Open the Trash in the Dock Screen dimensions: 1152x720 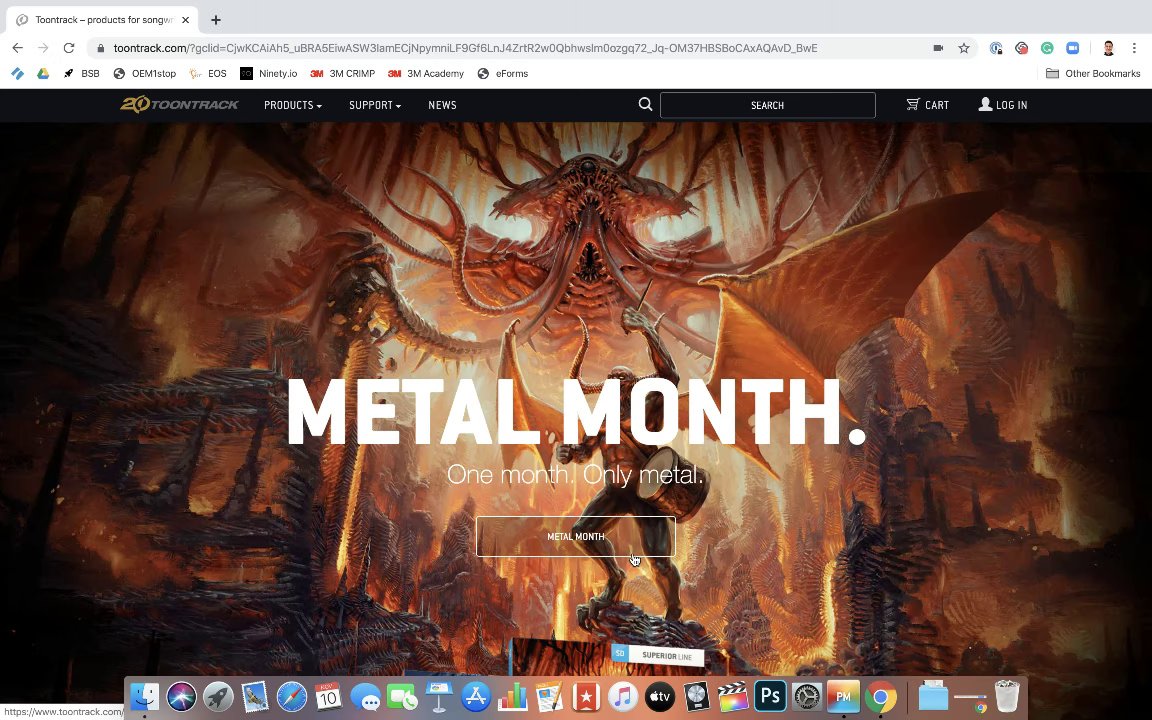pos(1007,696)
